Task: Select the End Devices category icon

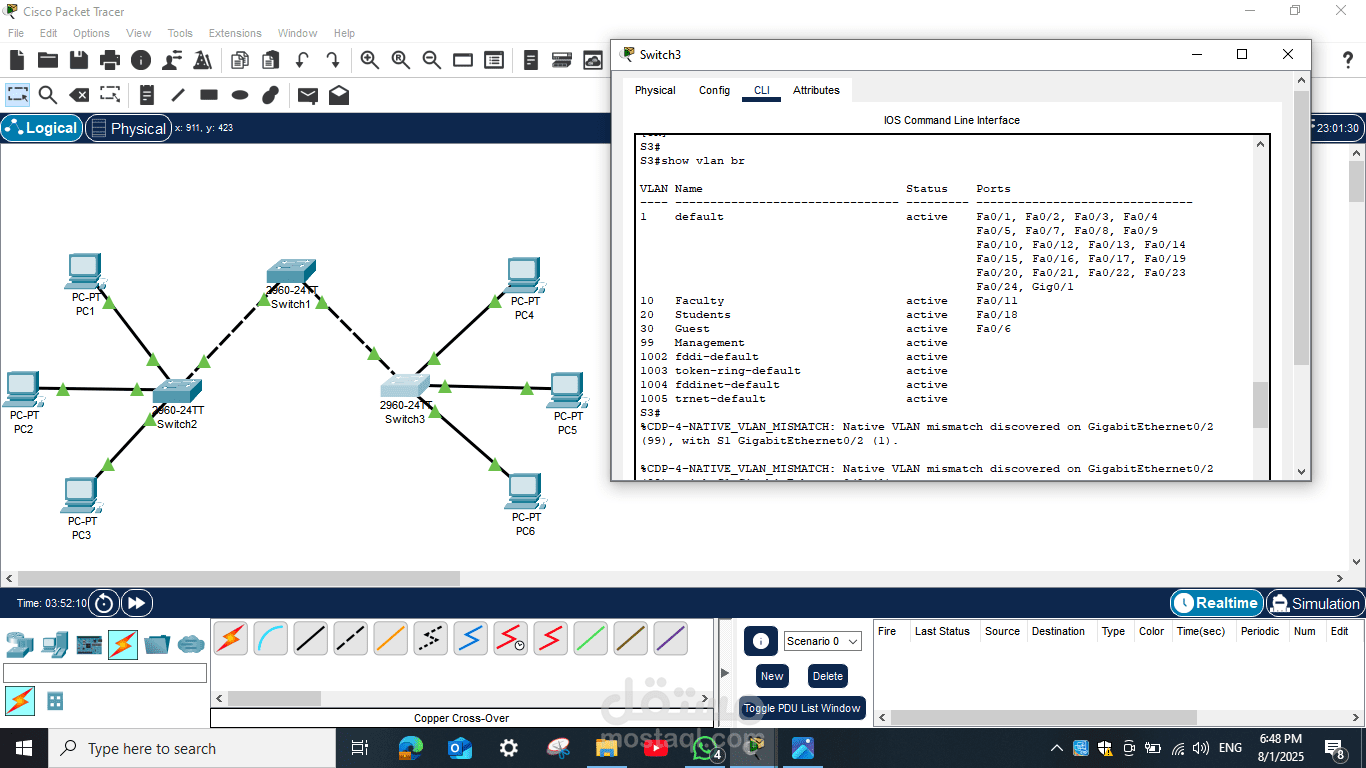Action: coord(55,644)
